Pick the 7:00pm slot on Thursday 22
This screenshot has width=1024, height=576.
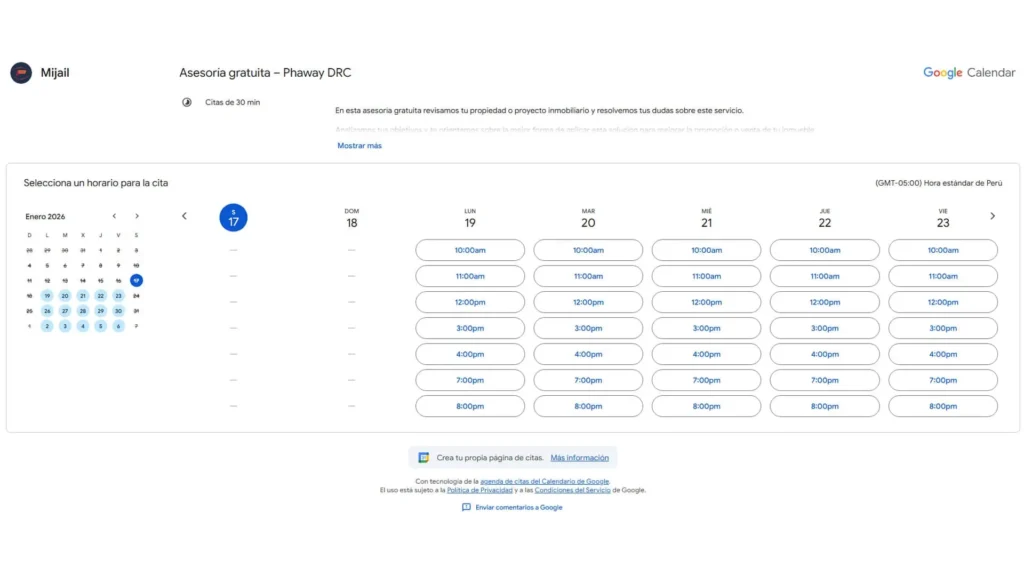click(x=824, y=380)
